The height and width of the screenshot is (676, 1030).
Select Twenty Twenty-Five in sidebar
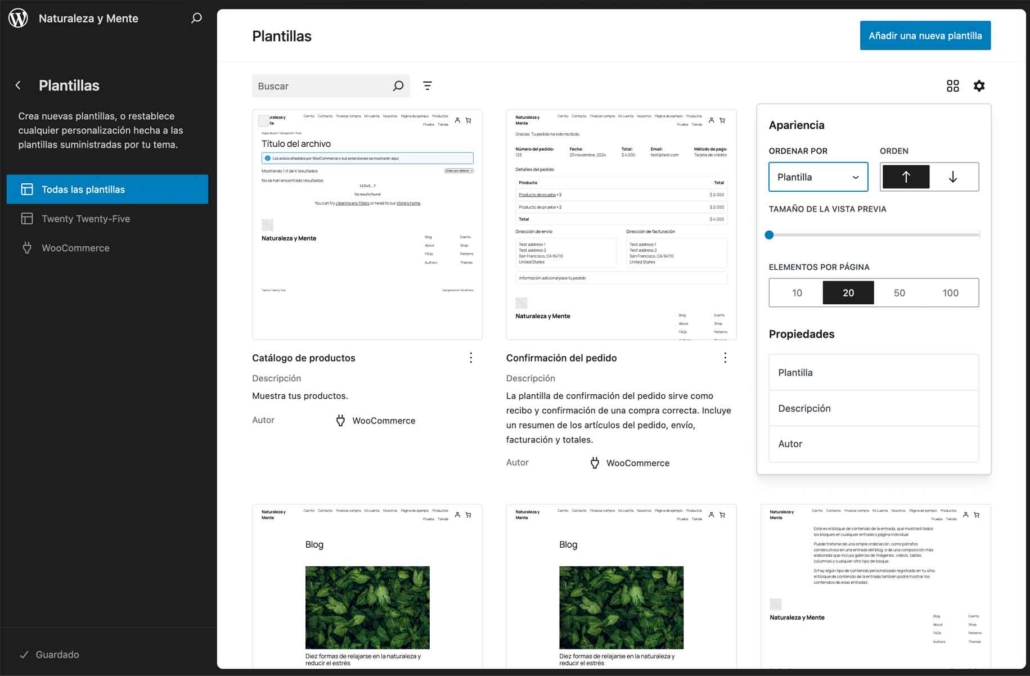click(86, 219)
